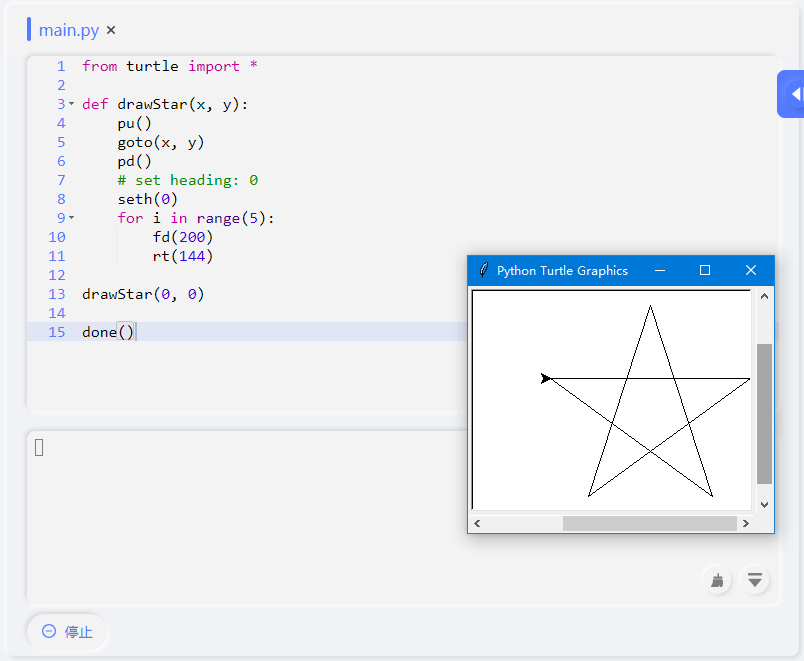Click the 'def drawStar(x, y):' text
The image size is (804, 661).
165,104
